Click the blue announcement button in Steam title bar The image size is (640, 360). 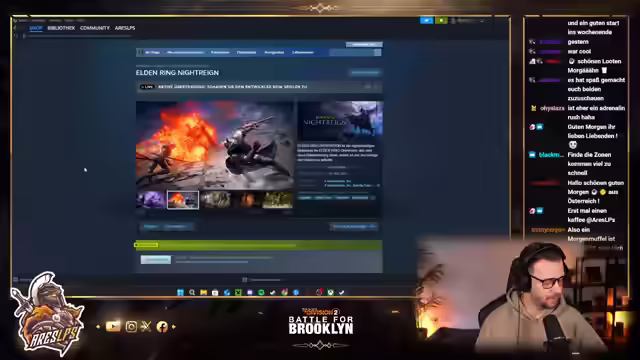click(x=427, y=20)
